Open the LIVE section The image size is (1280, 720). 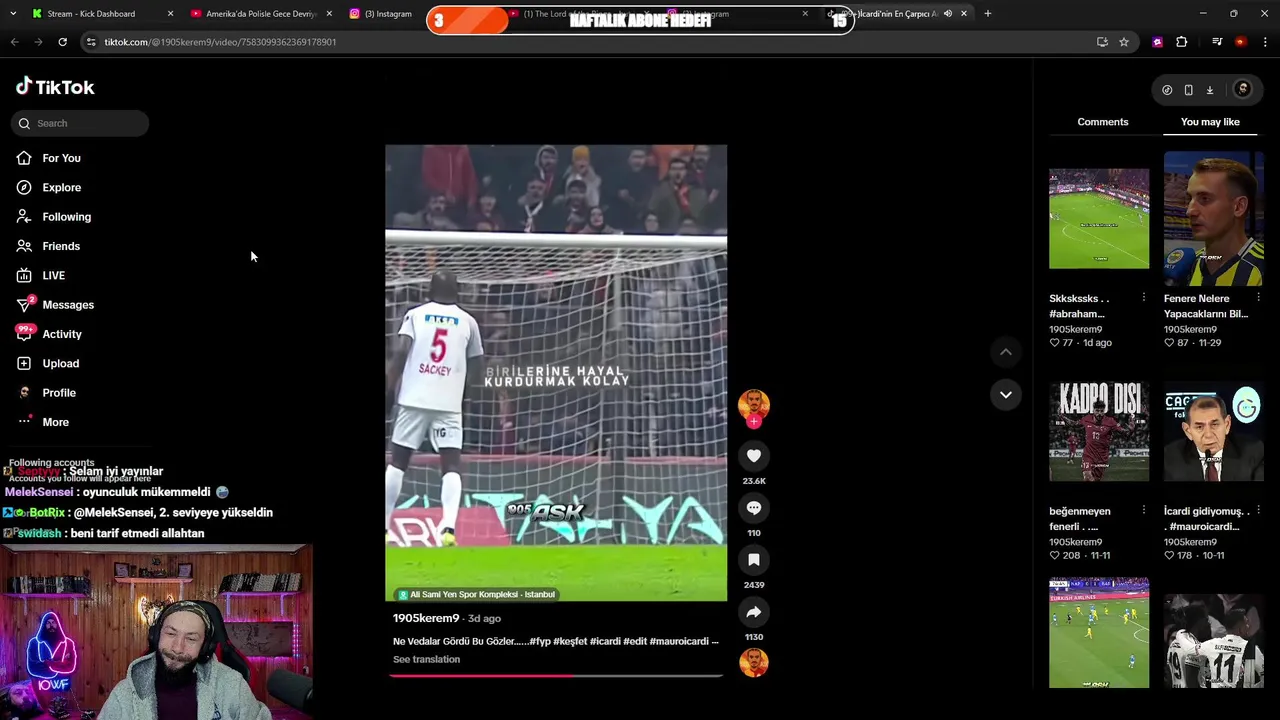point(53,275)
